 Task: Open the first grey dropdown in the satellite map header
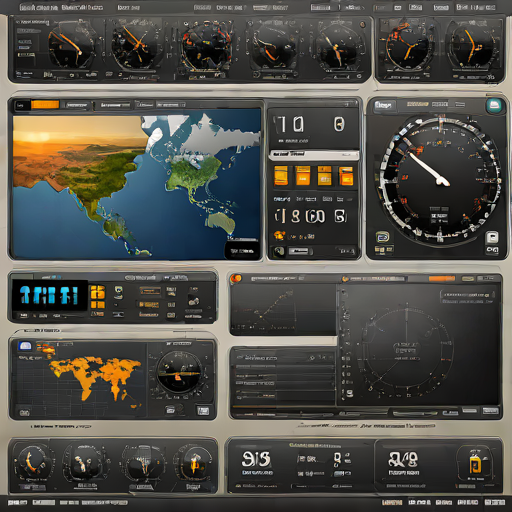pyautogui.click(x=77, y=105)
